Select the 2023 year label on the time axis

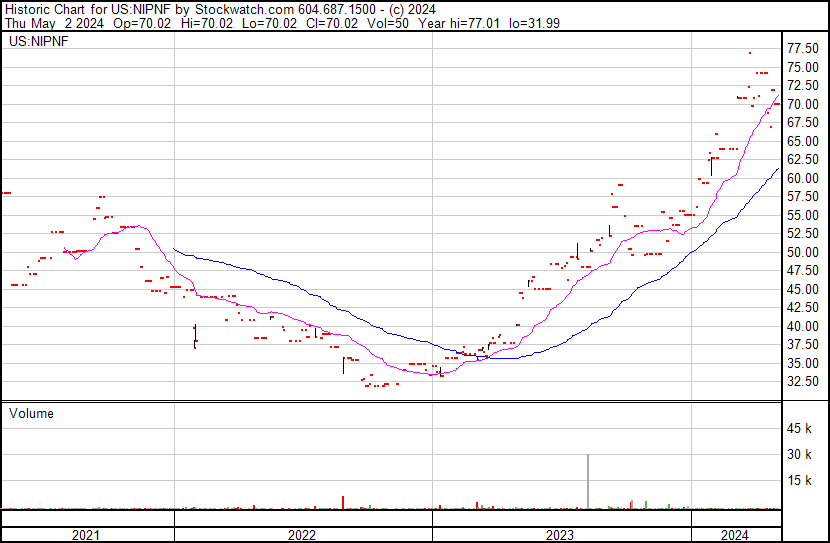(560, 535)
